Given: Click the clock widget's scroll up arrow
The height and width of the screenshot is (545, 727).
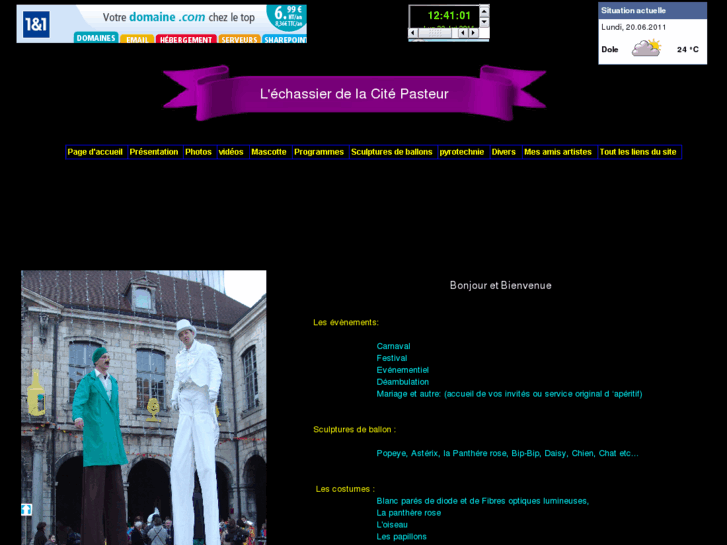Looking at the screenshot, I should click(x=484, y=11).
